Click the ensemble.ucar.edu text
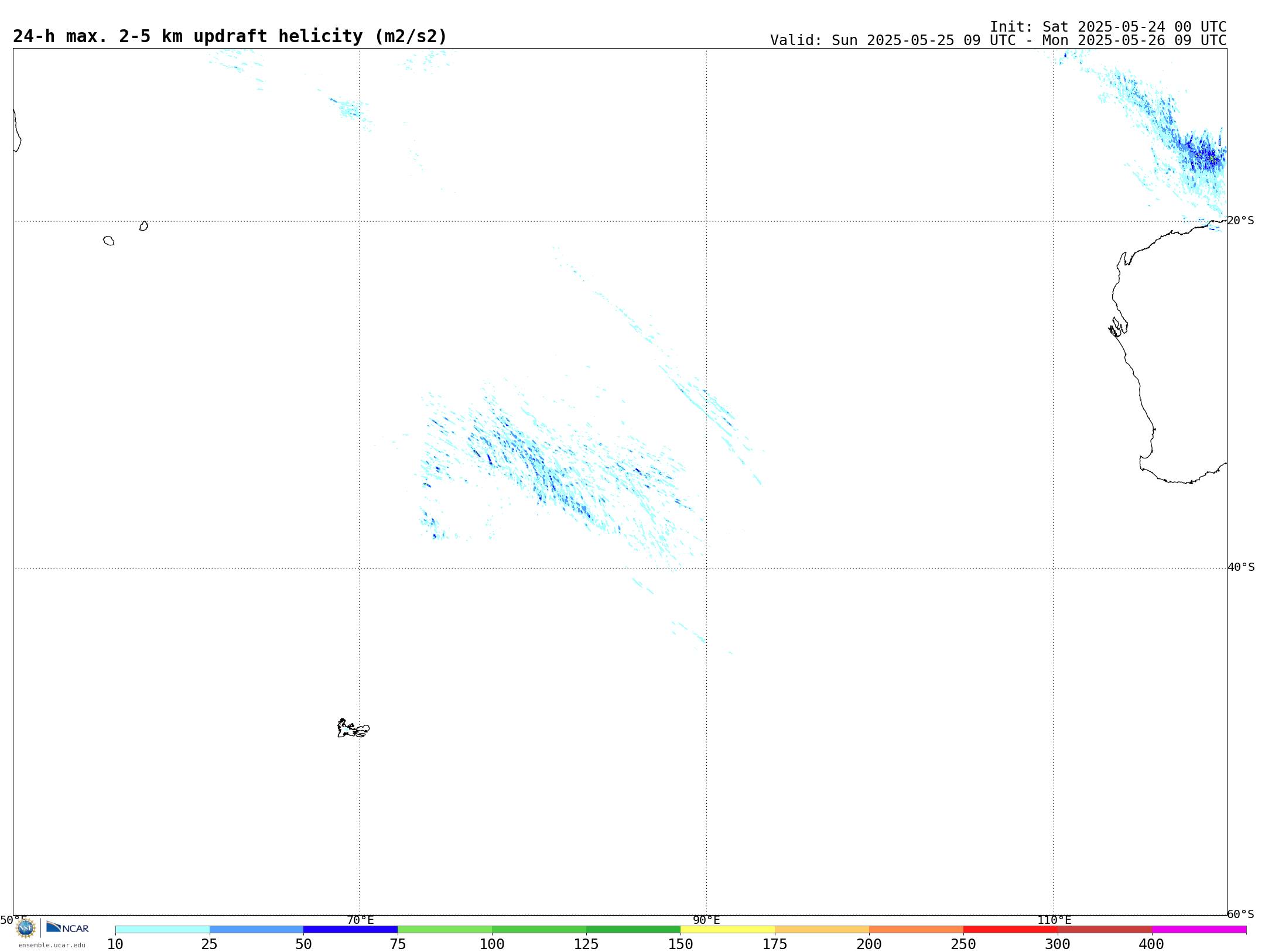Image resolution: width=1265 pixels, height=952 pixels. point(52,945)
